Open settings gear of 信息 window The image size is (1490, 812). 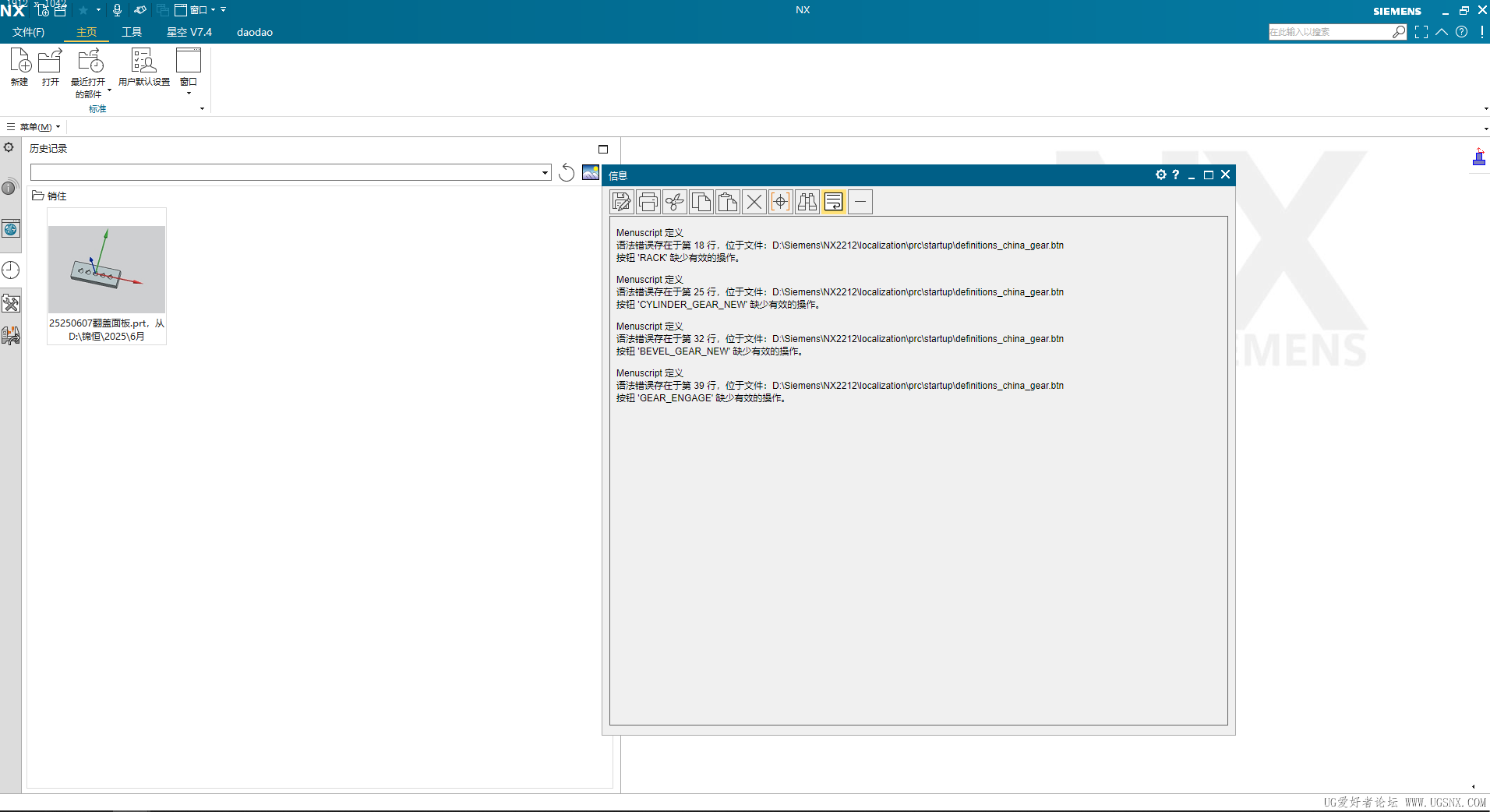1161,175
